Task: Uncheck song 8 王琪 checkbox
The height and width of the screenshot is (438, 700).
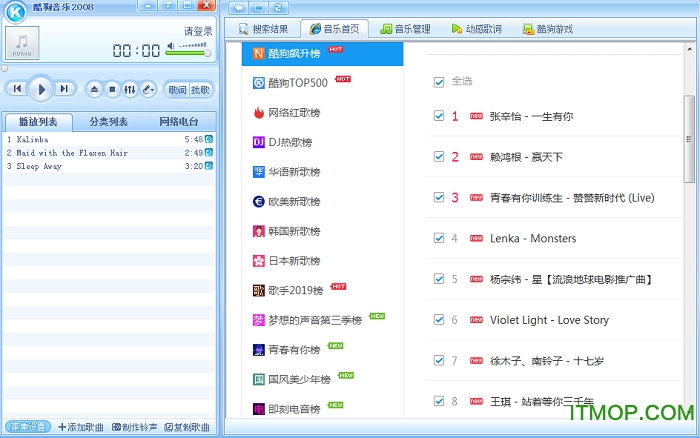Action: click(439, 401)
